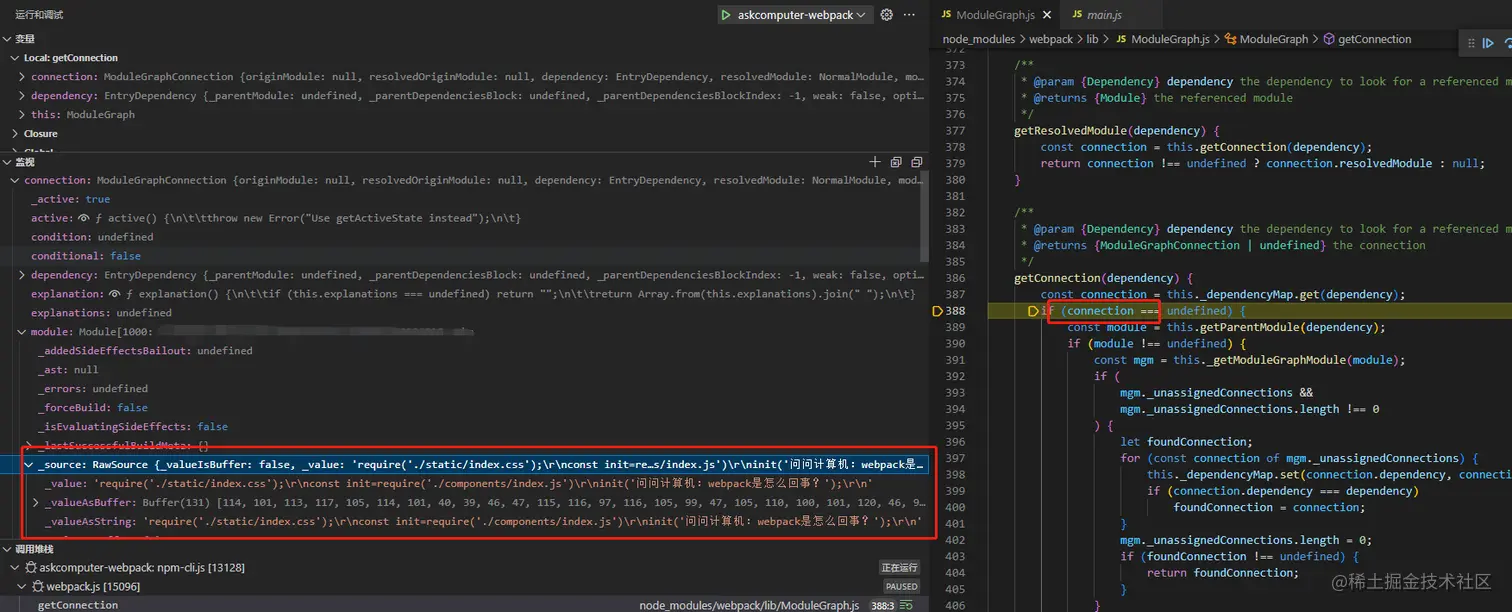Select the _forceBuild: false row
Screen dimensions: 1512x612
463,408
